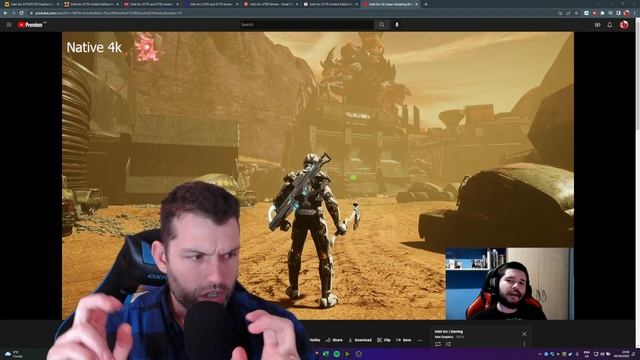Open the YouTube hamburger guide menu
Viewport: 640px width, 360px height.
(x=9, y=25)
